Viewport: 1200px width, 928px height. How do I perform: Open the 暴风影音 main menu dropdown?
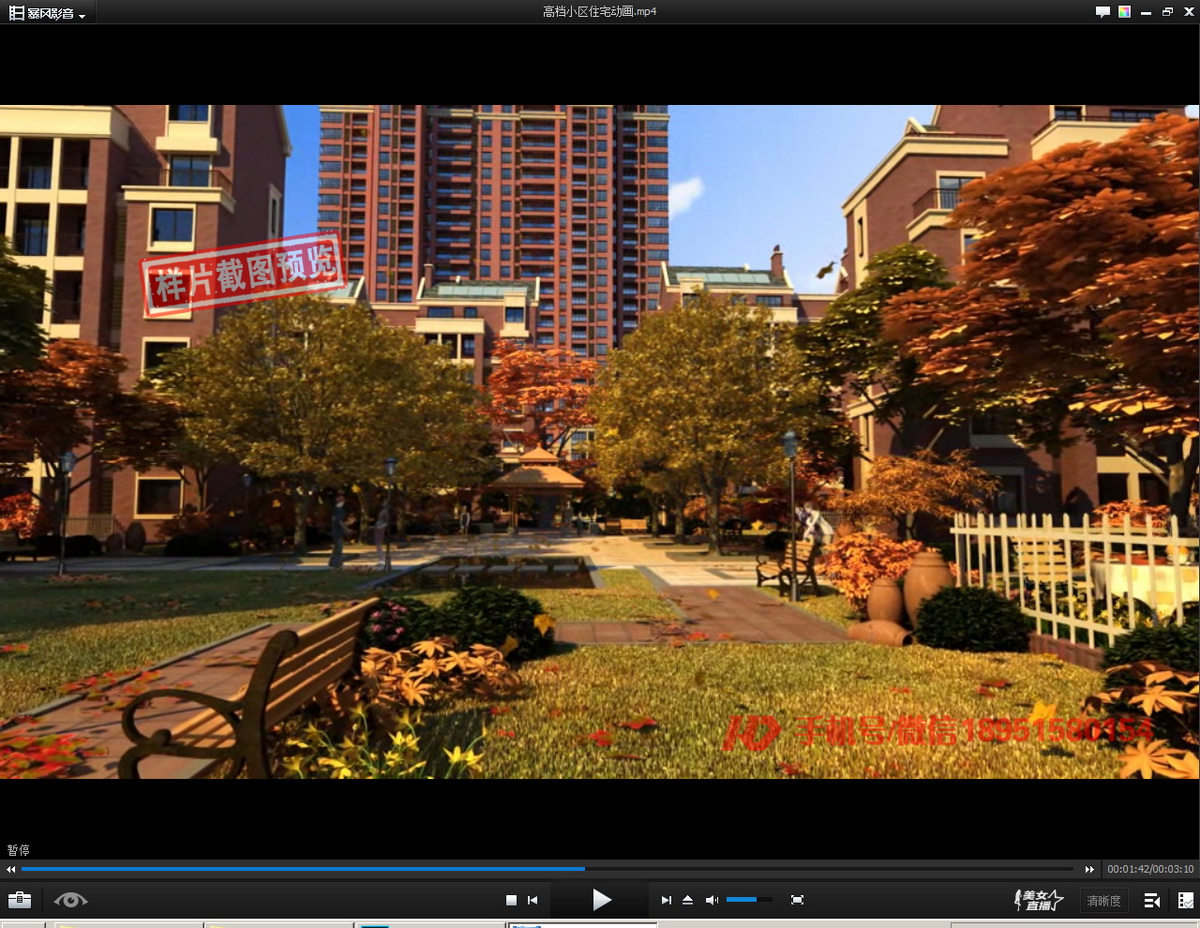48,13
